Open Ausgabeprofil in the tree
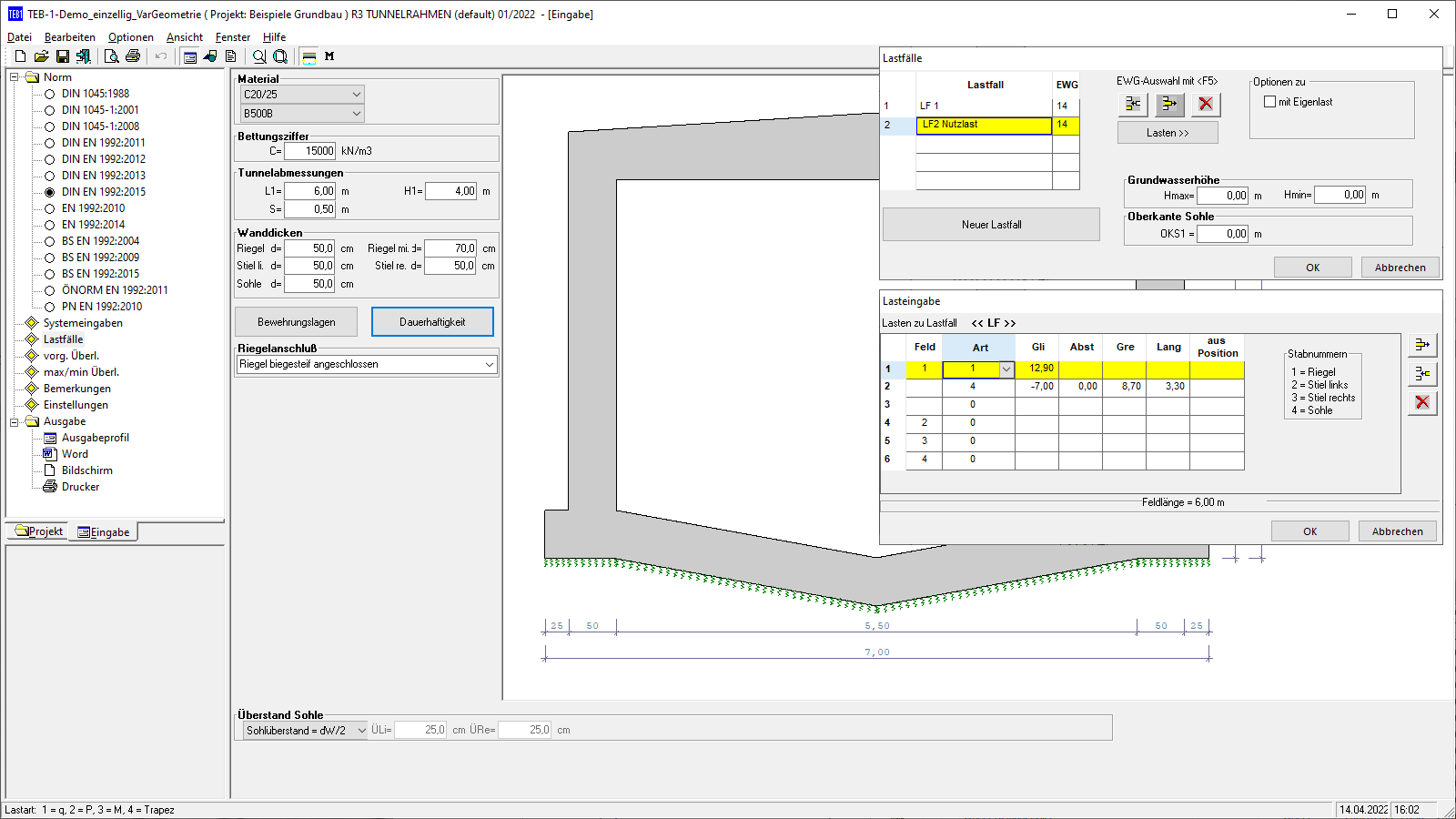 95,438
